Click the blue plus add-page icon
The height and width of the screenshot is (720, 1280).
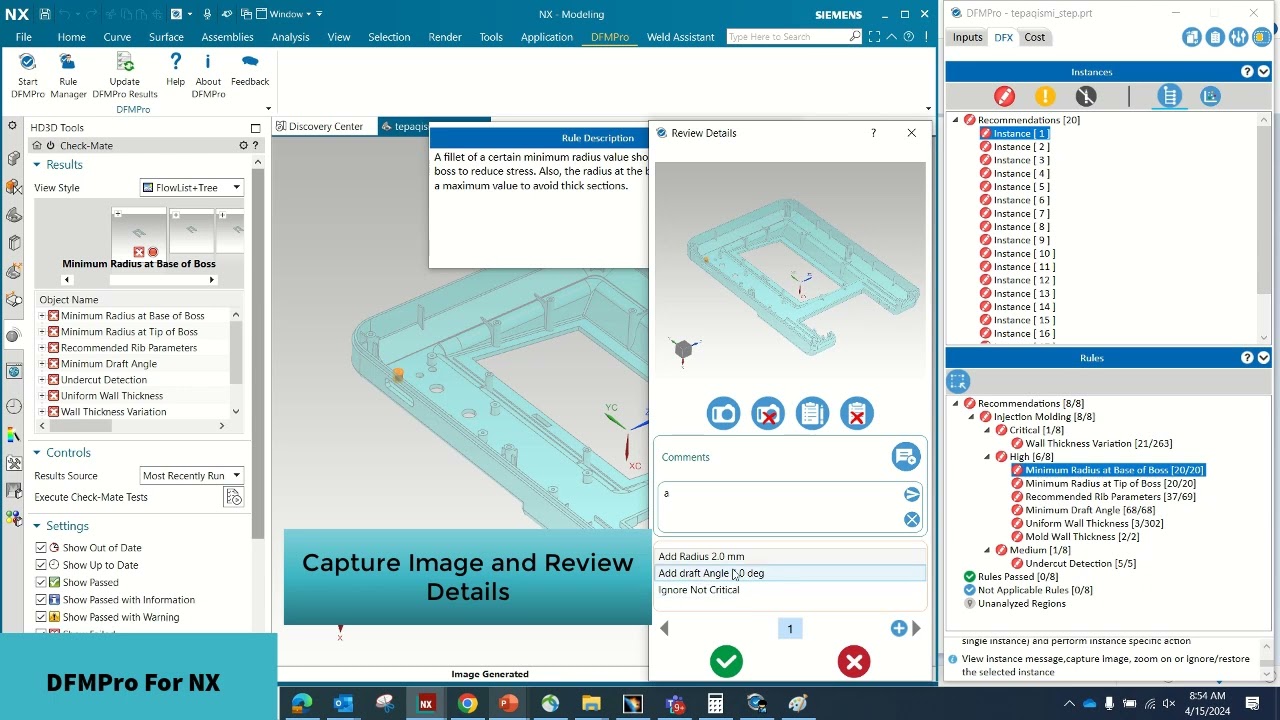pyautogui.click(x=898, y=628)
